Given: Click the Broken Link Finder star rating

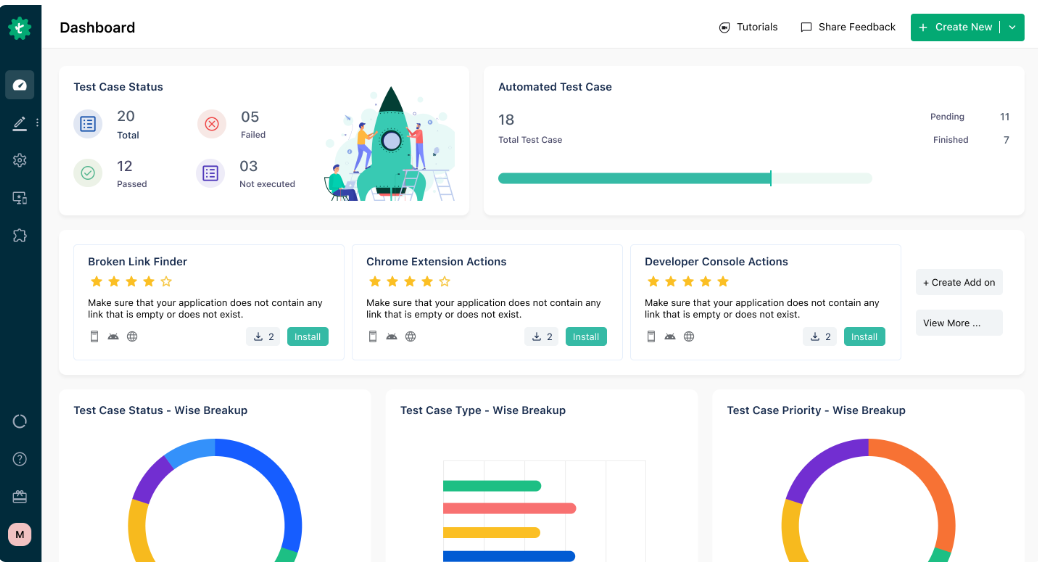Looking at the screenshot, I should coord(131,282).
